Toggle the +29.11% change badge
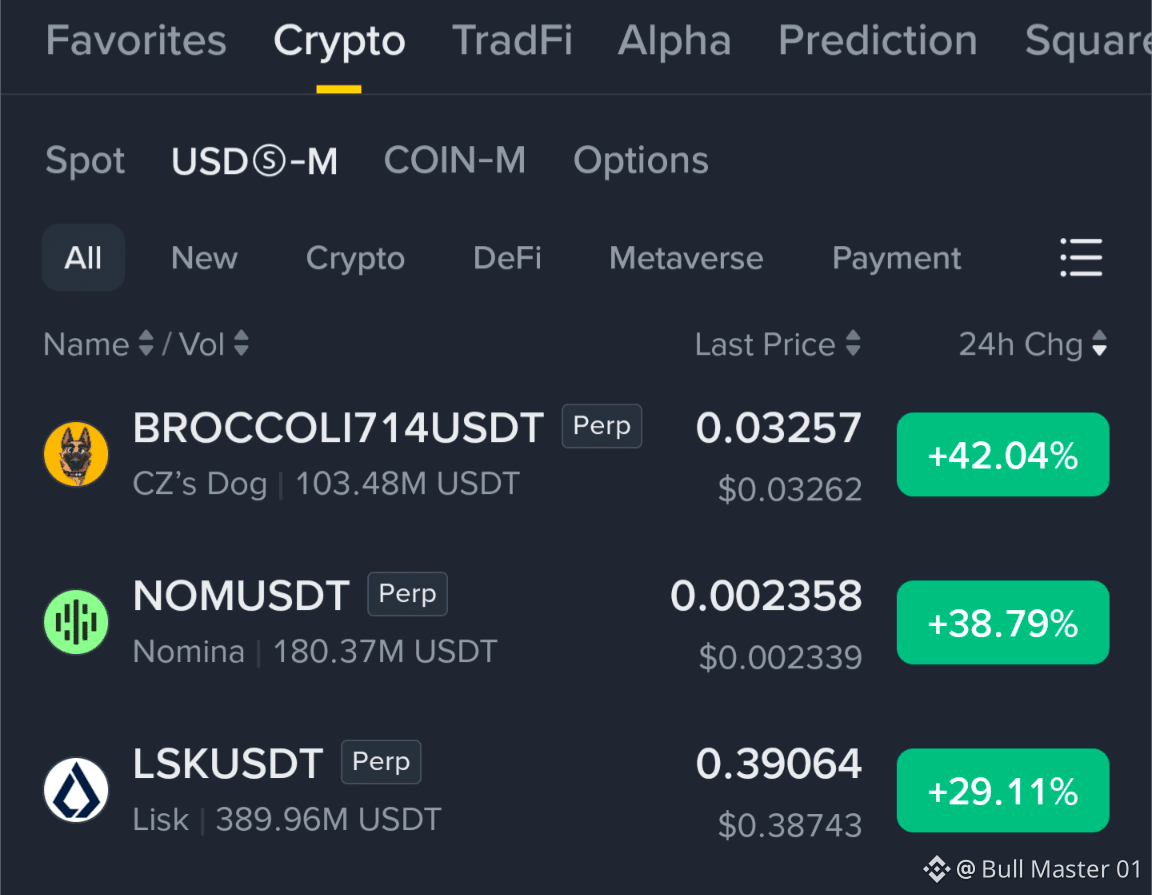 point(1003,790)
